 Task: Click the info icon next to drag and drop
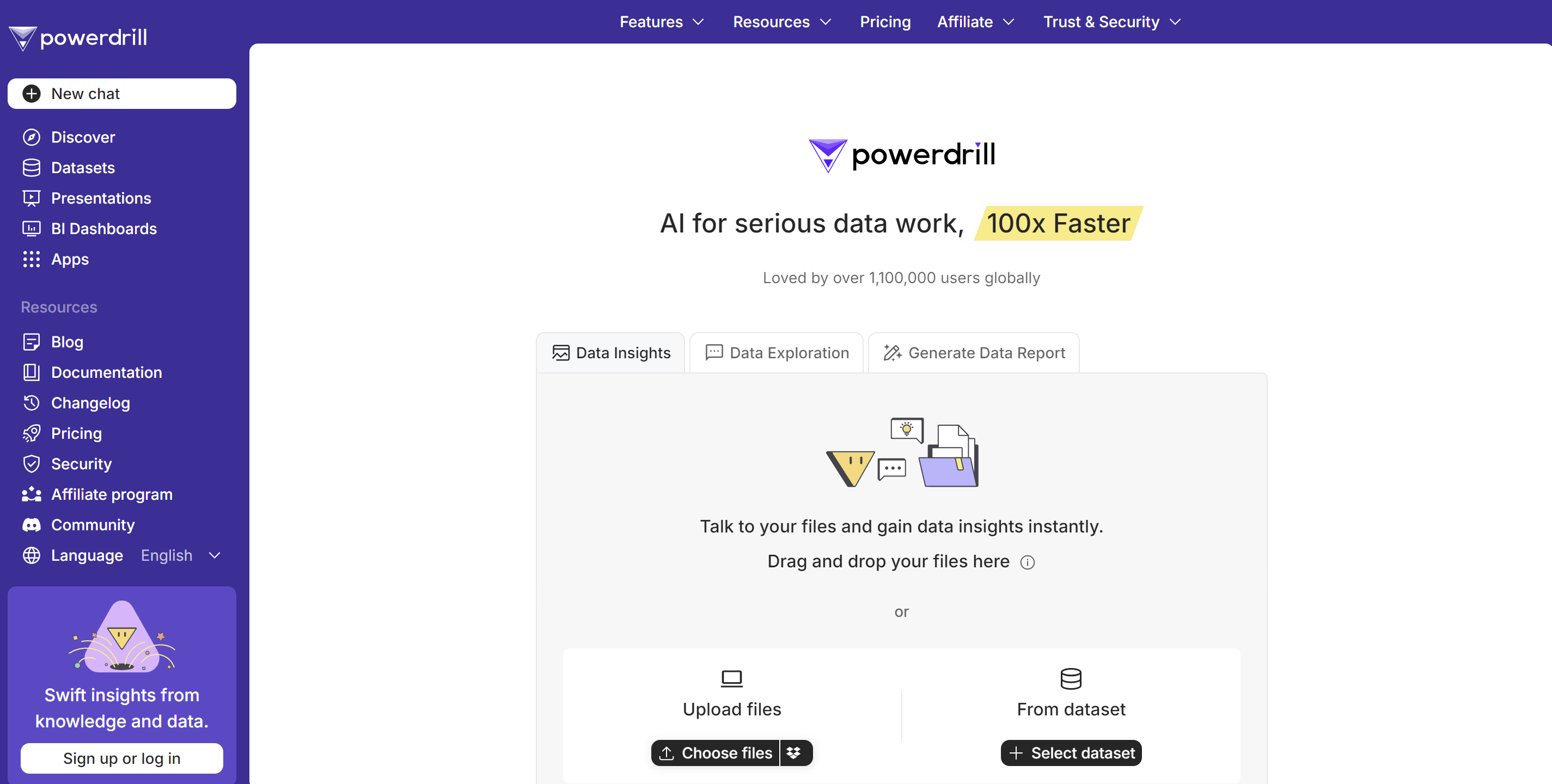(1027, 562)
